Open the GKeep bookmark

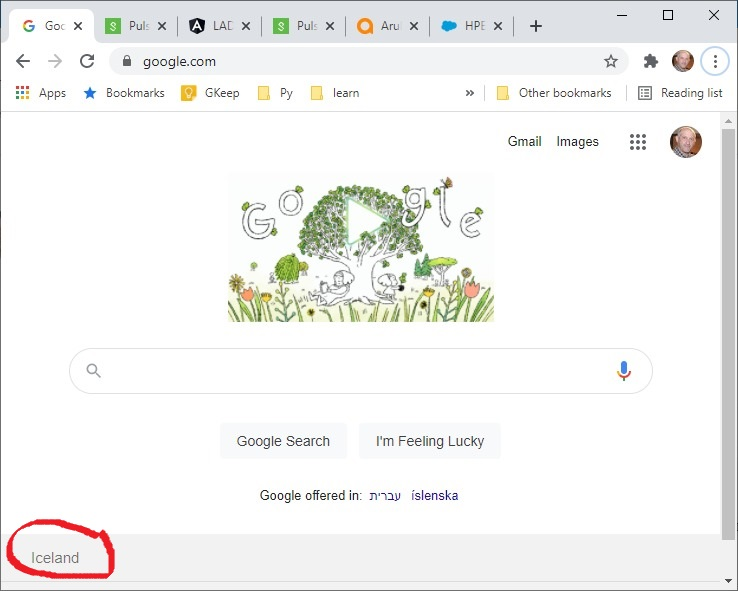tap(210, 93)
